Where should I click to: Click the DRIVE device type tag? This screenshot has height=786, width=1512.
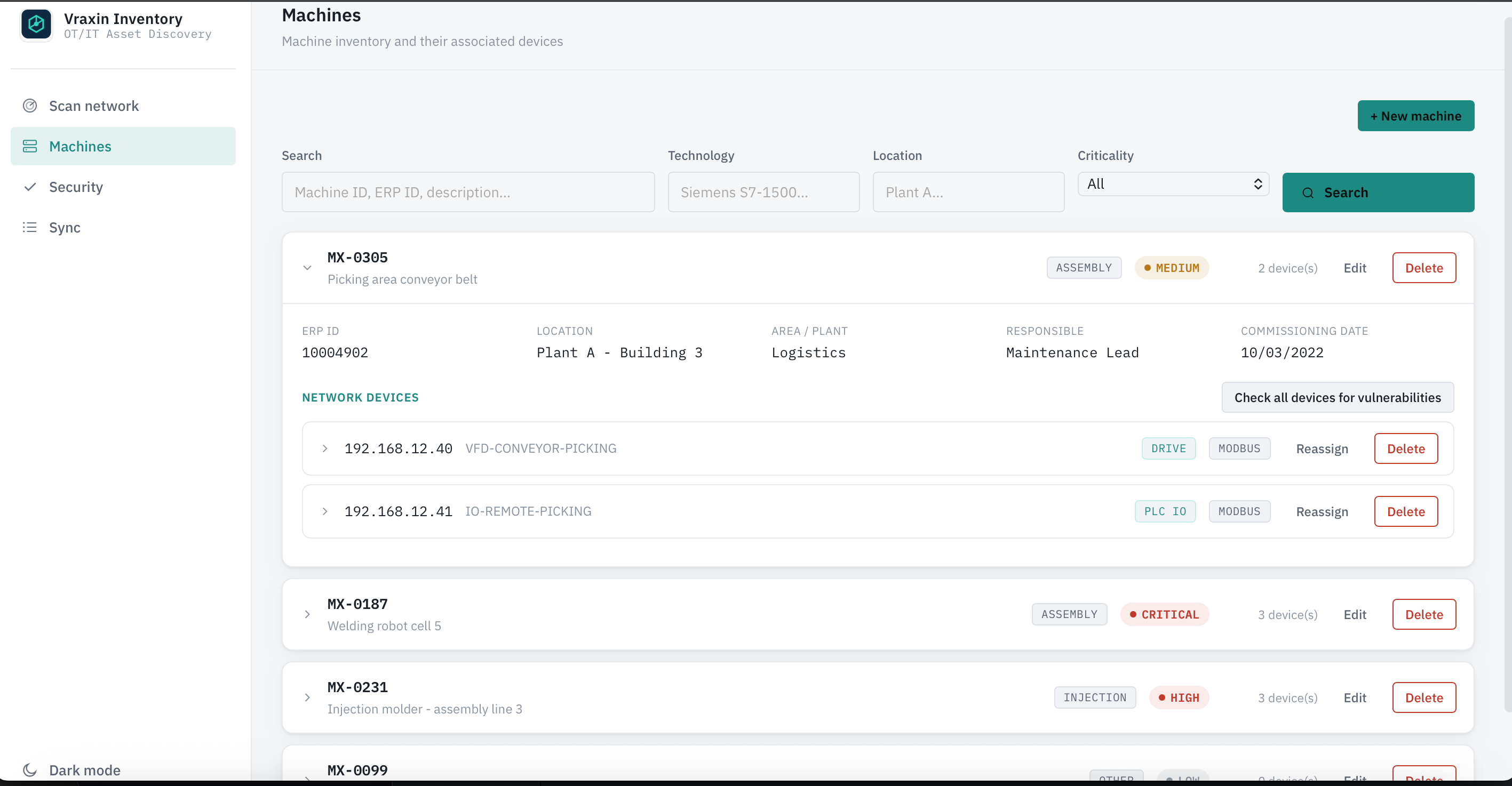tap(1168, 448)
